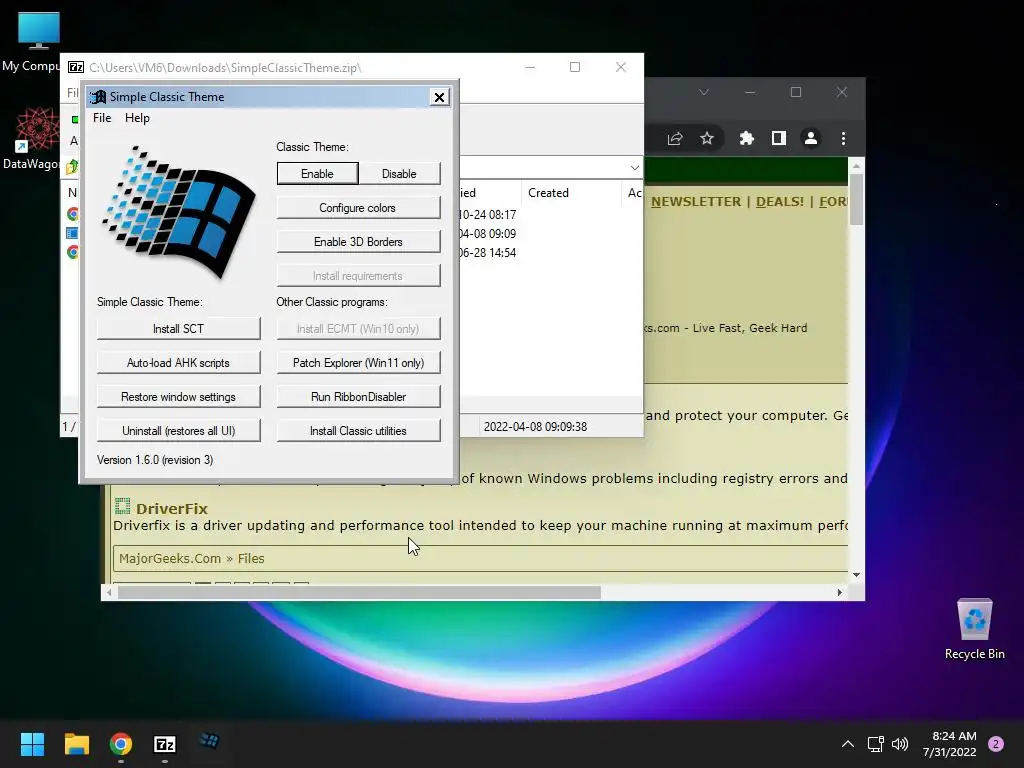Open Configure colors
Image resolution: width=1024 pixels, height=768 pixels.
pos(358,208)
